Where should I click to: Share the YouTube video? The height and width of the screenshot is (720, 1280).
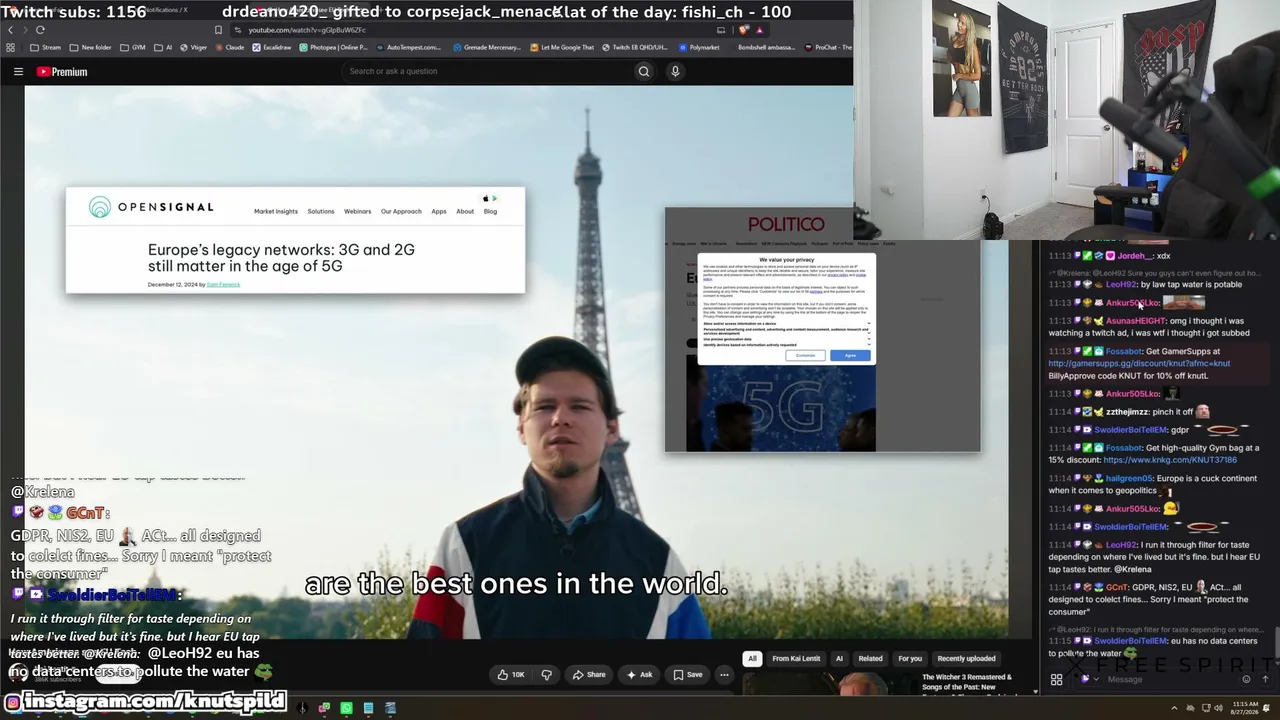588,675
